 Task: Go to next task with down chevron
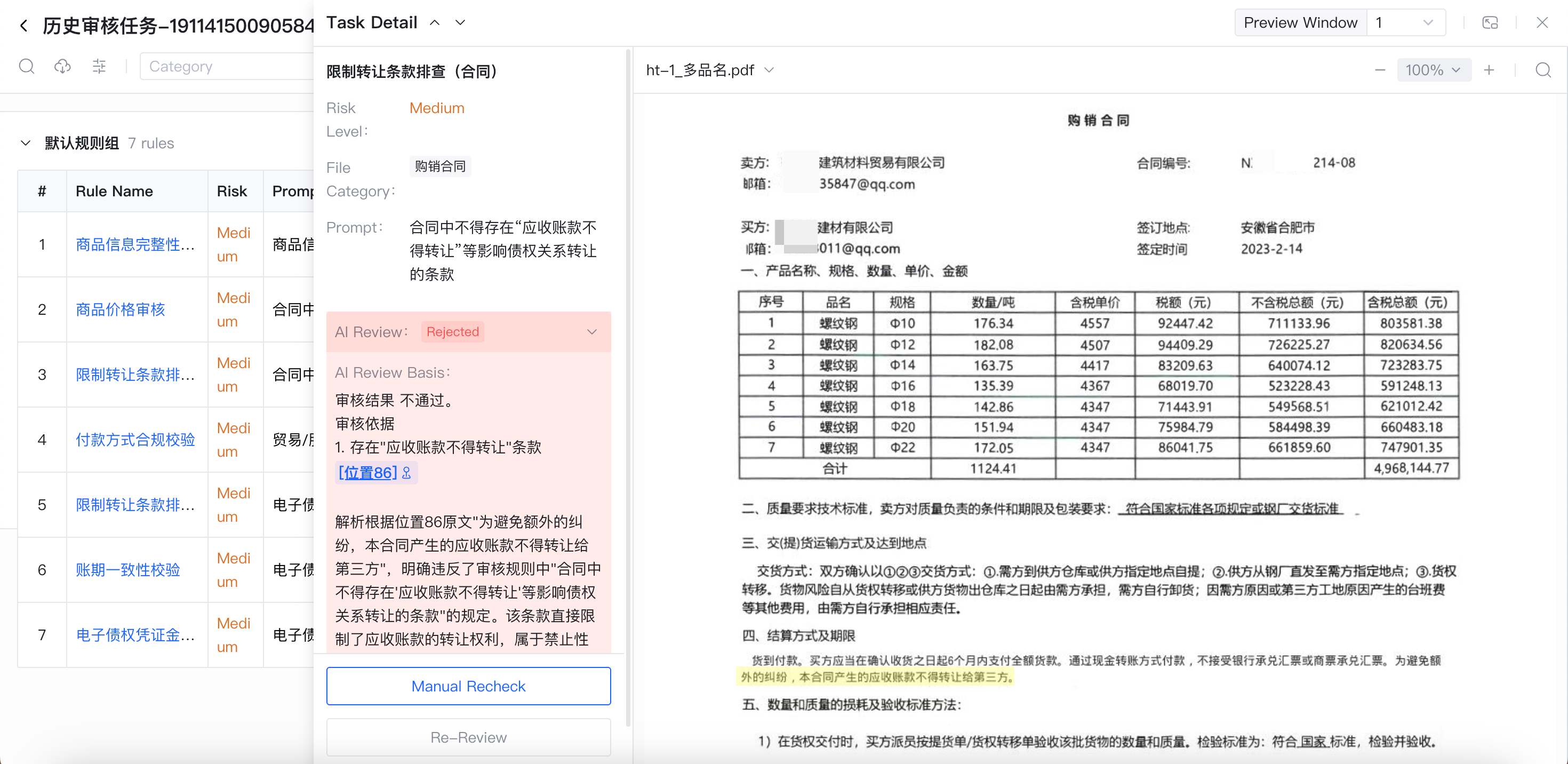[460, 22]
